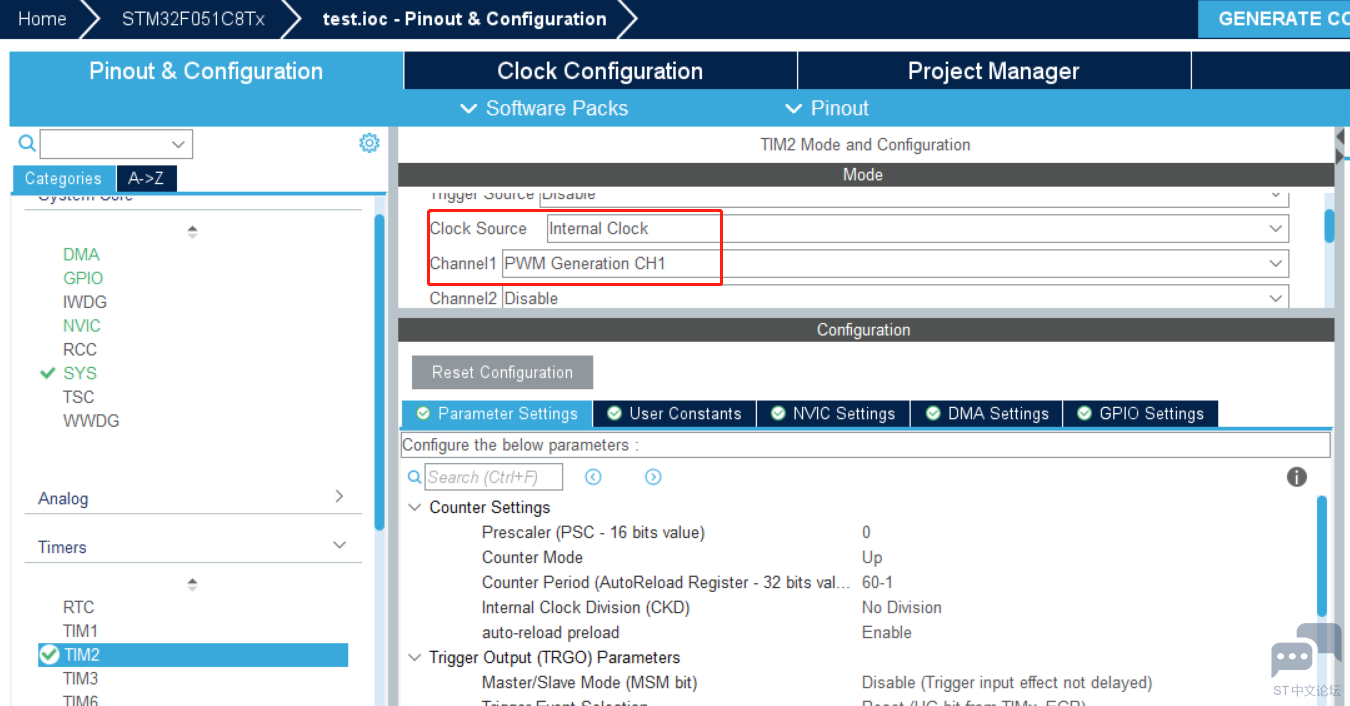Viewport: 1350px width, 706px height.
Task: Go to next search result arrow
Action: click(653, 477)
